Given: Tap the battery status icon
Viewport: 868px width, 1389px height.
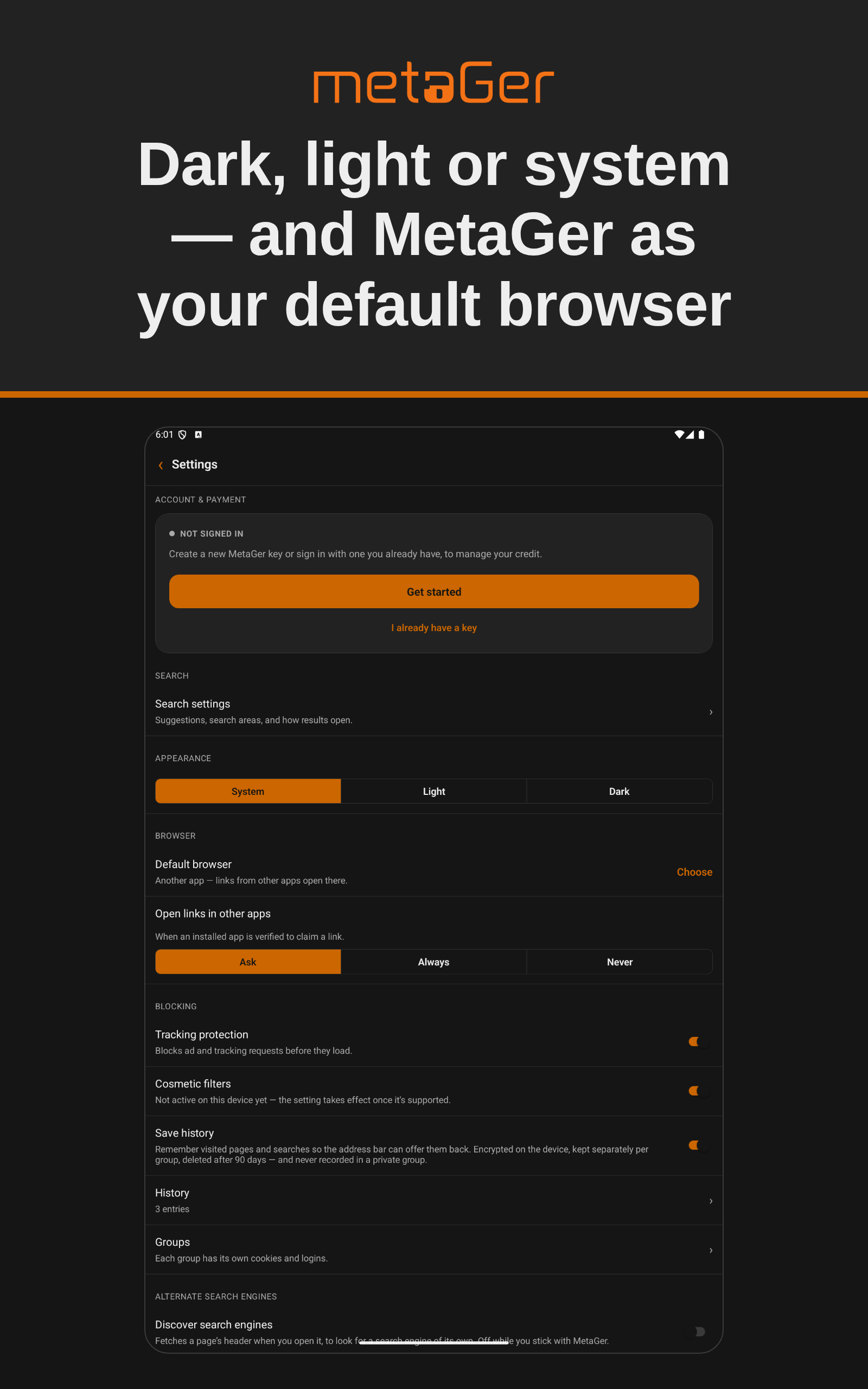Looking at the screenshot, I should [701, 435].
